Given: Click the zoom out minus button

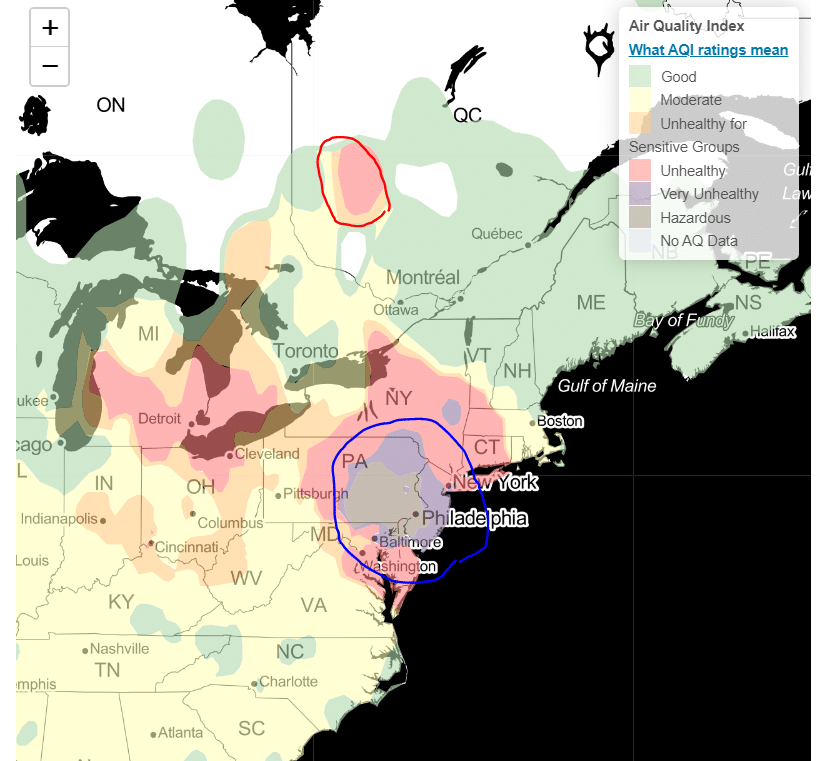Looking at the screenshot, I should click(x=50, y=67).
